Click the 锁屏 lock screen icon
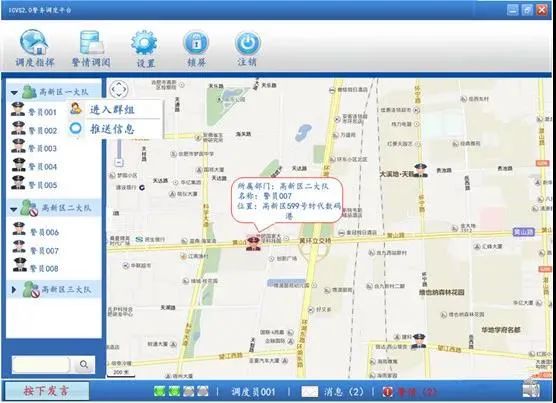Viewport: 556px width, 403px height. pos(196,43)
